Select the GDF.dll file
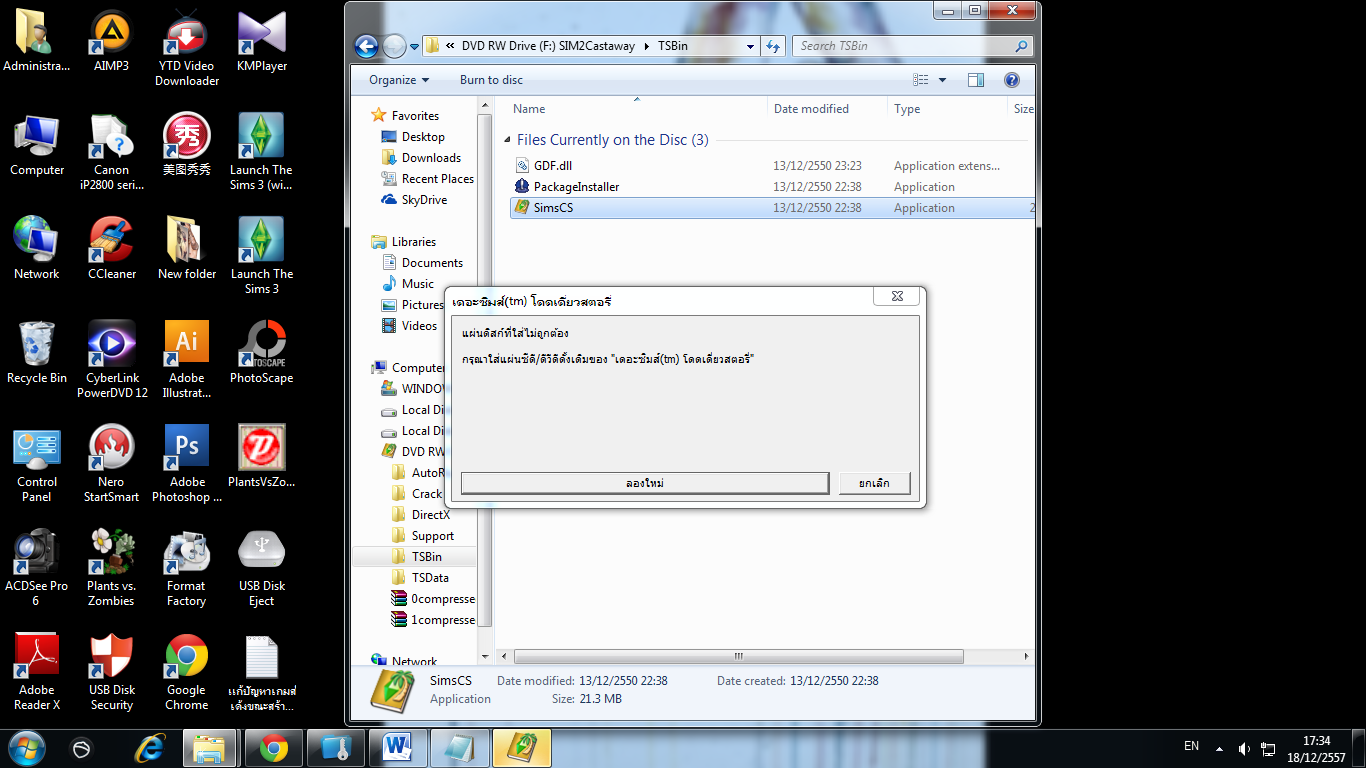 553,166
